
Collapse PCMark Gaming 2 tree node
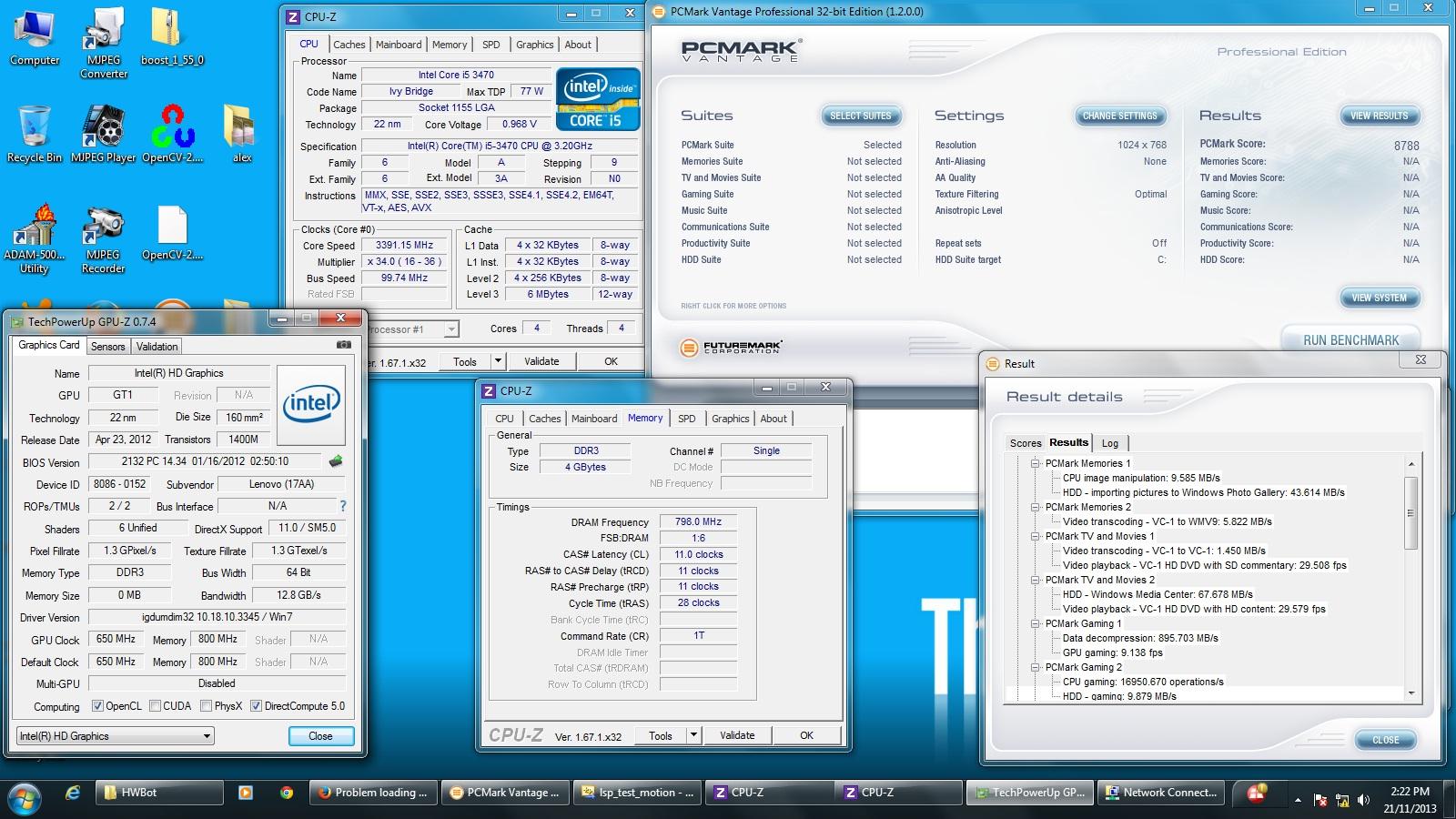tap(1035, 667)
